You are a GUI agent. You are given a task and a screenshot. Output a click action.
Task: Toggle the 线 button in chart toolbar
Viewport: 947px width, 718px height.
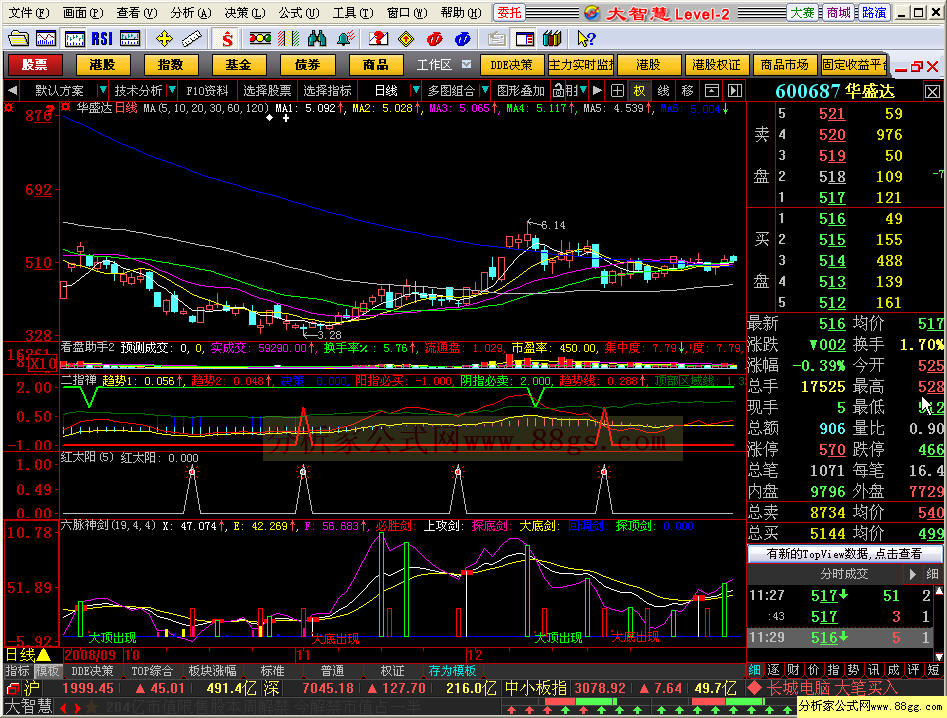click(663, 91)
